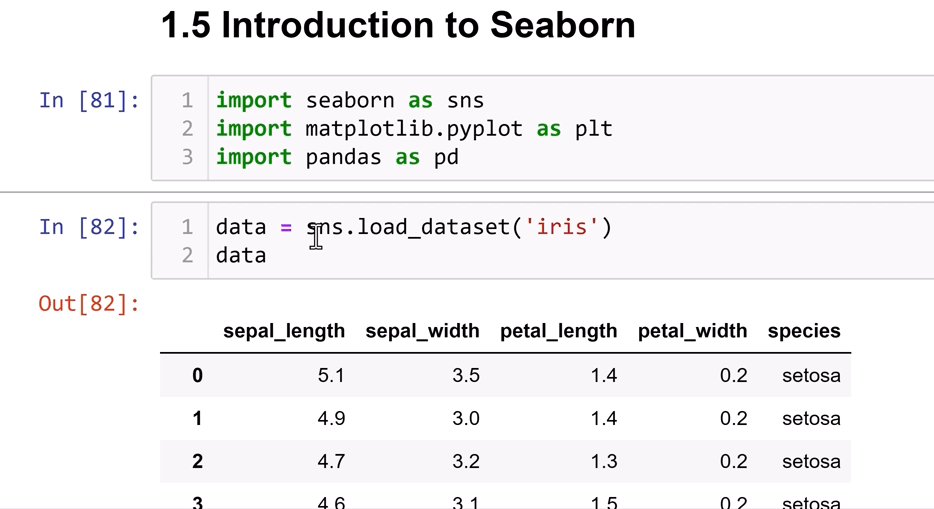Click the 'import seaborn as sns' code line
934x509 pixels.
click(x=349, y=101)
